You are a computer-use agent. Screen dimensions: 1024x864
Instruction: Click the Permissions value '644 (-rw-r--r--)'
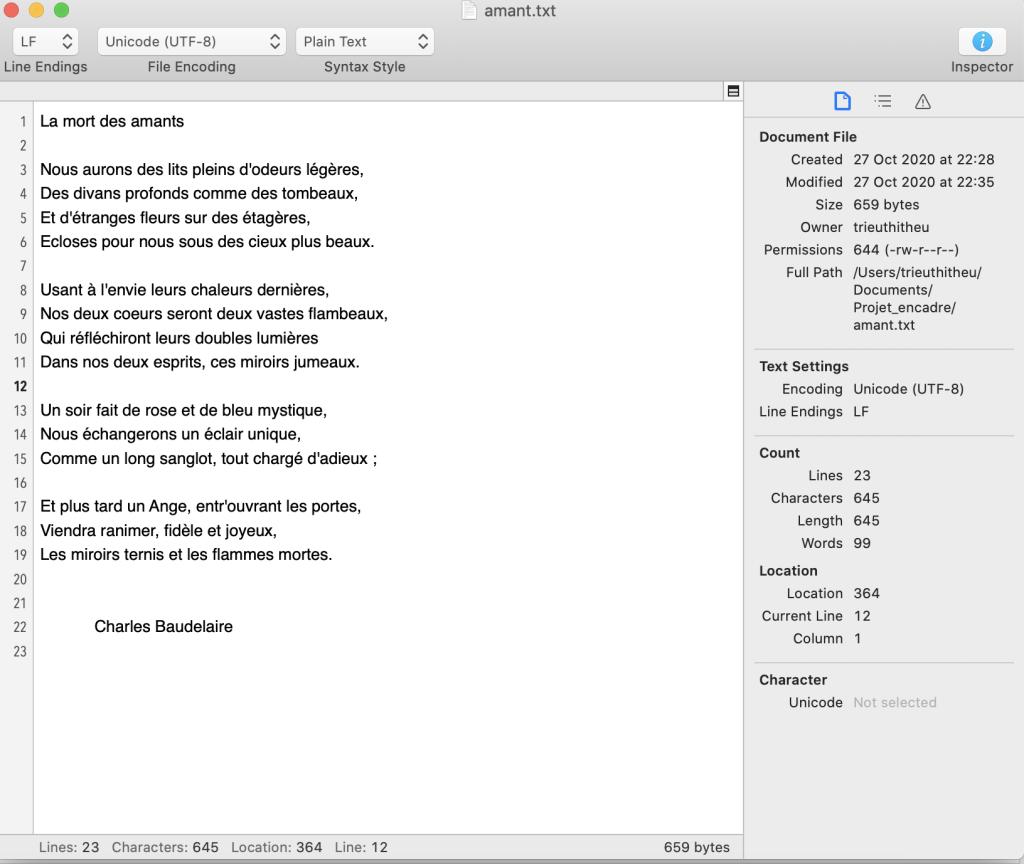pyautogui.click(x=906, y=250)
